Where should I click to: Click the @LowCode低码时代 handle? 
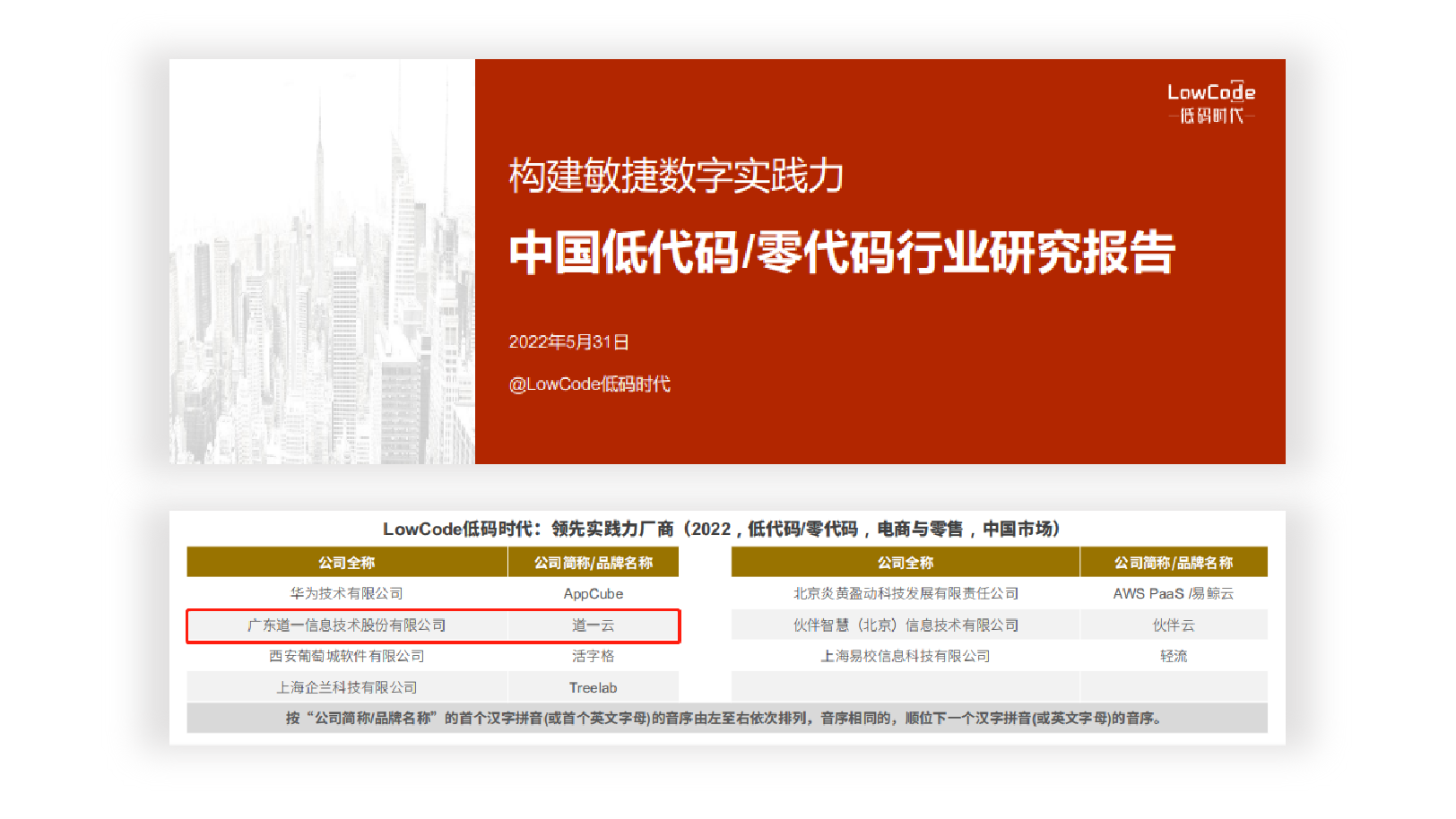click(x=590, y=384)
